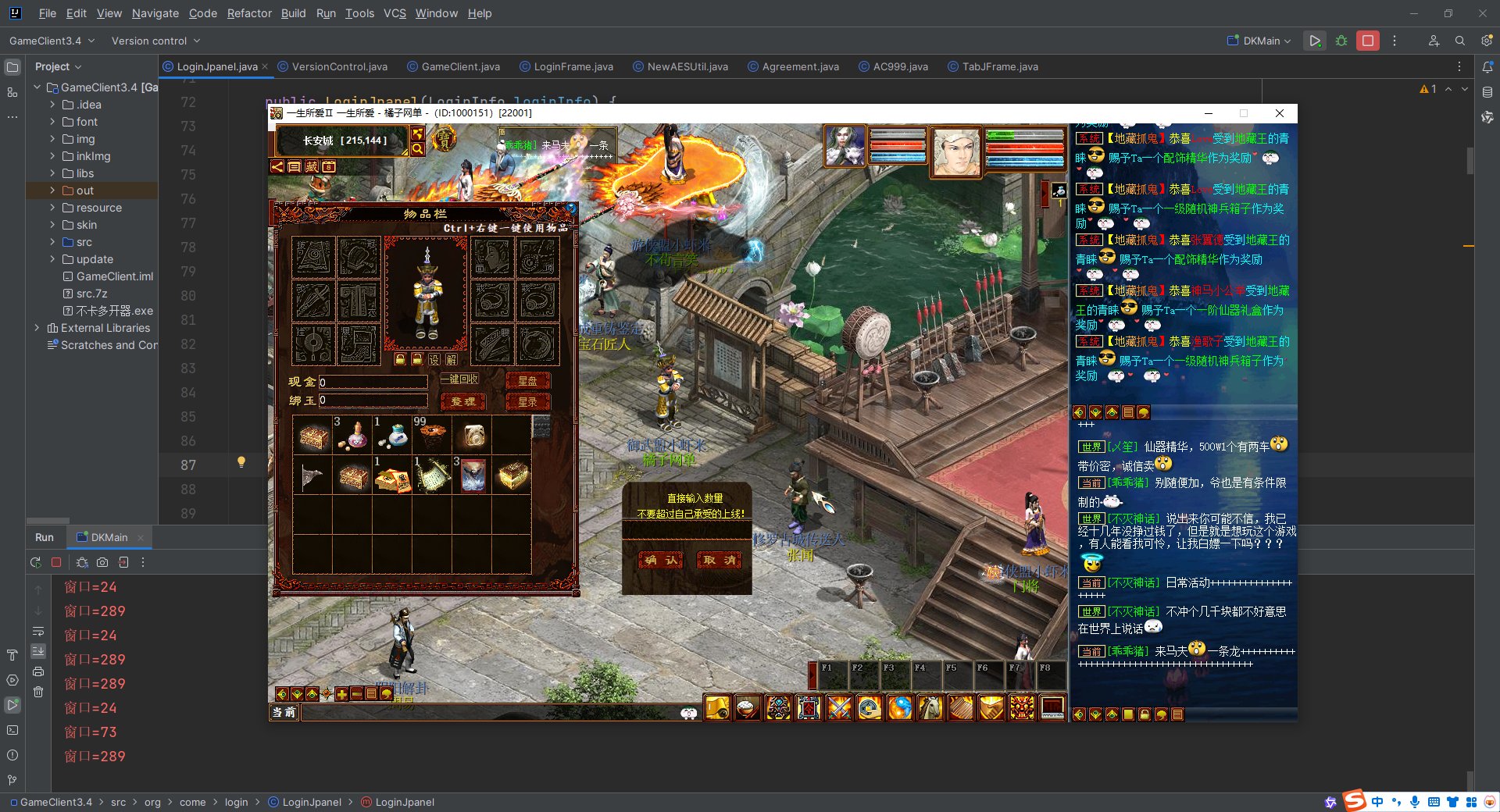Open the File menu
The width and height of the screenshot is (1500, 812).
point(48,13)
